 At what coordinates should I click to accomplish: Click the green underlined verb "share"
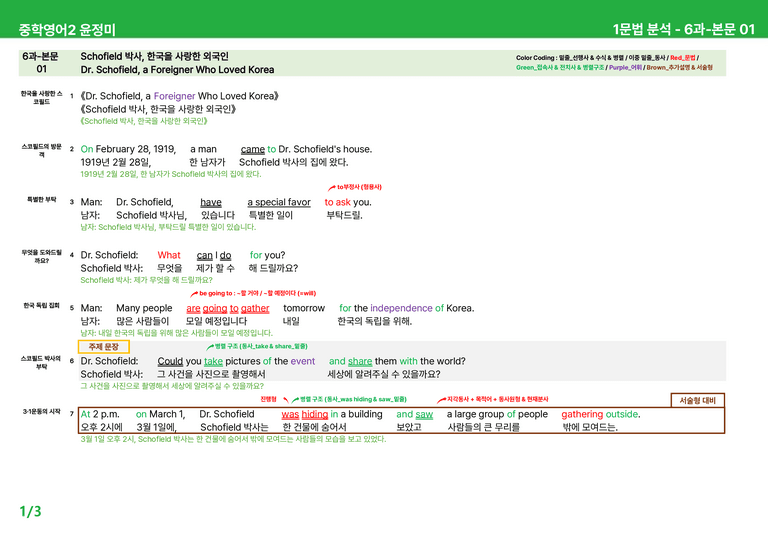(x=360, y=361)
